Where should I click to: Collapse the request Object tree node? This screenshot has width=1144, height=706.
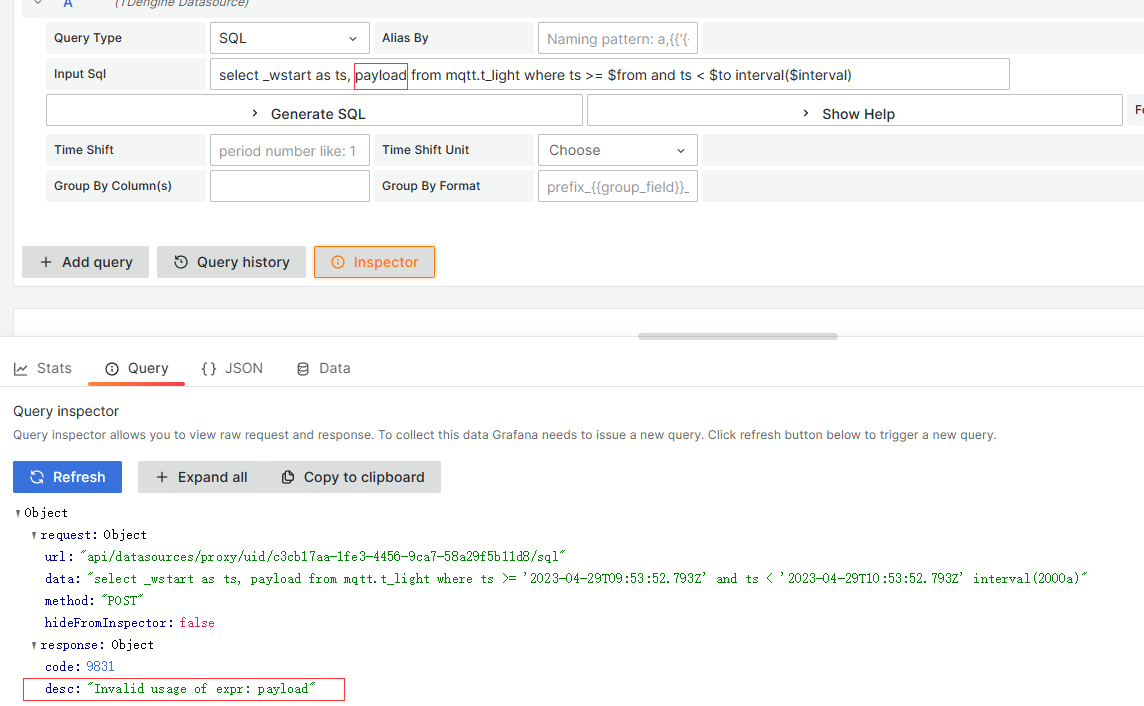[x=32, y=534]
